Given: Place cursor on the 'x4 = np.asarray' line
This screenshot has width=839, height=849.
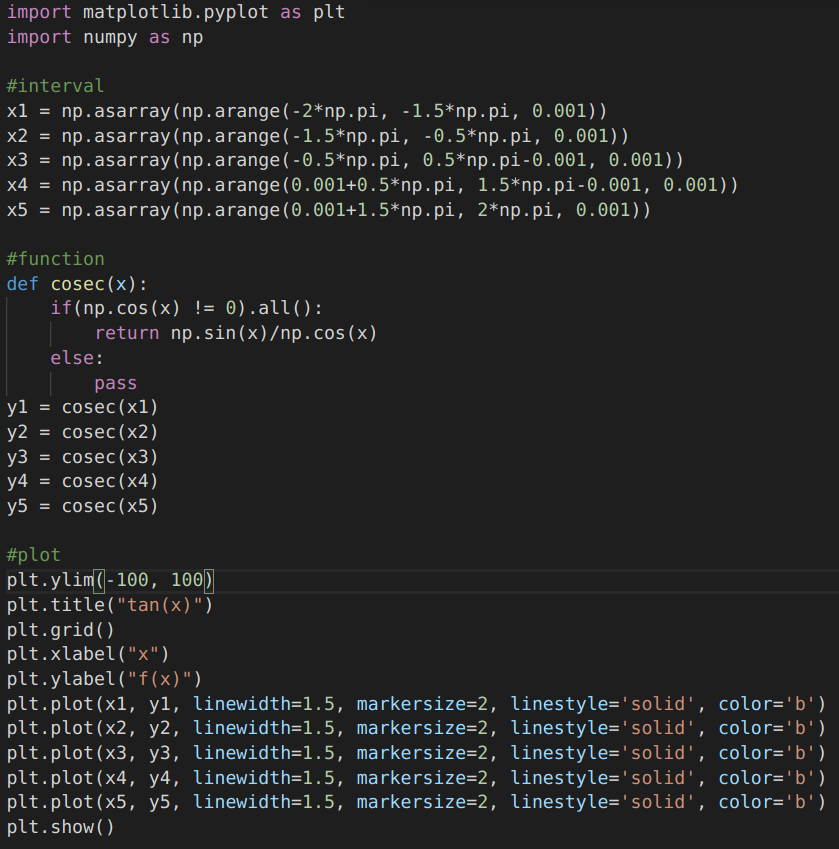Looking at the screenshot, I should pos(372,185).
